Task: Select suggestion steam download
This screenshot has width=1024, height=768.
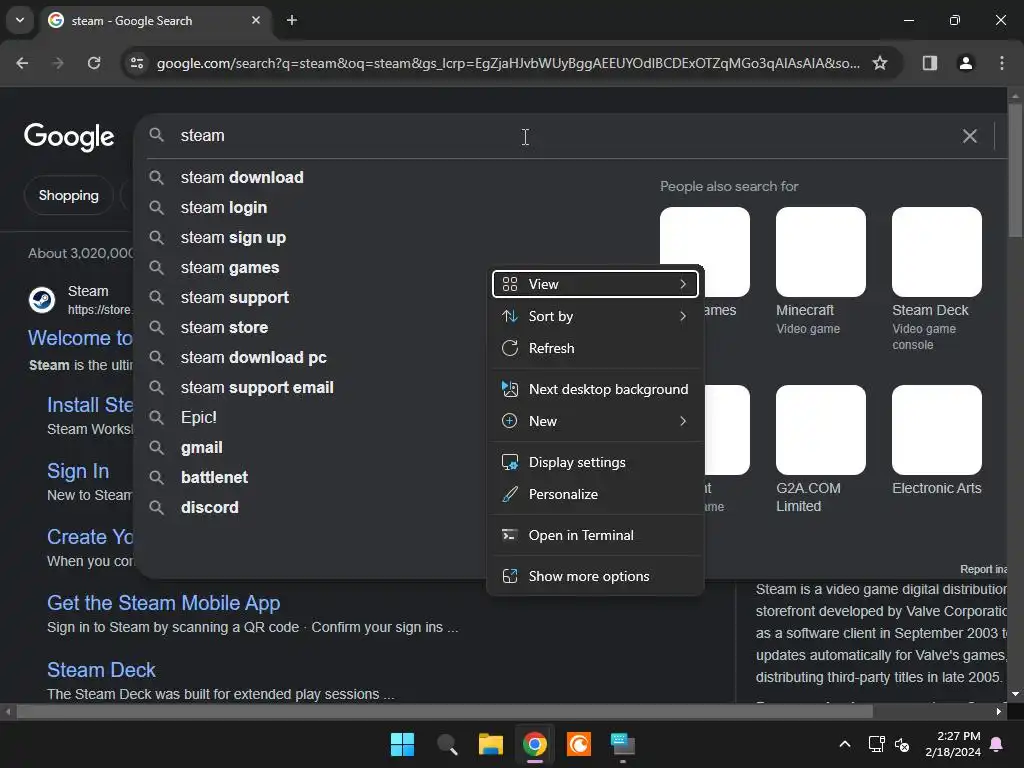Action: 242,178
